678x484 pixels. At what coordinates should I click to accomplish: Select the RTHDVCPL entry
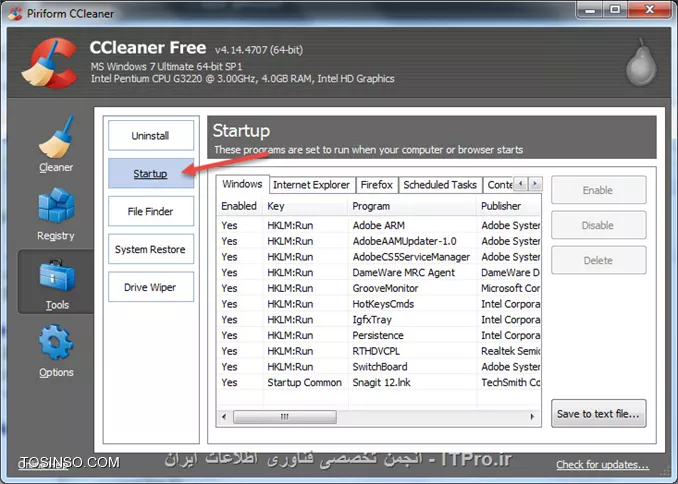coord(379,351)
